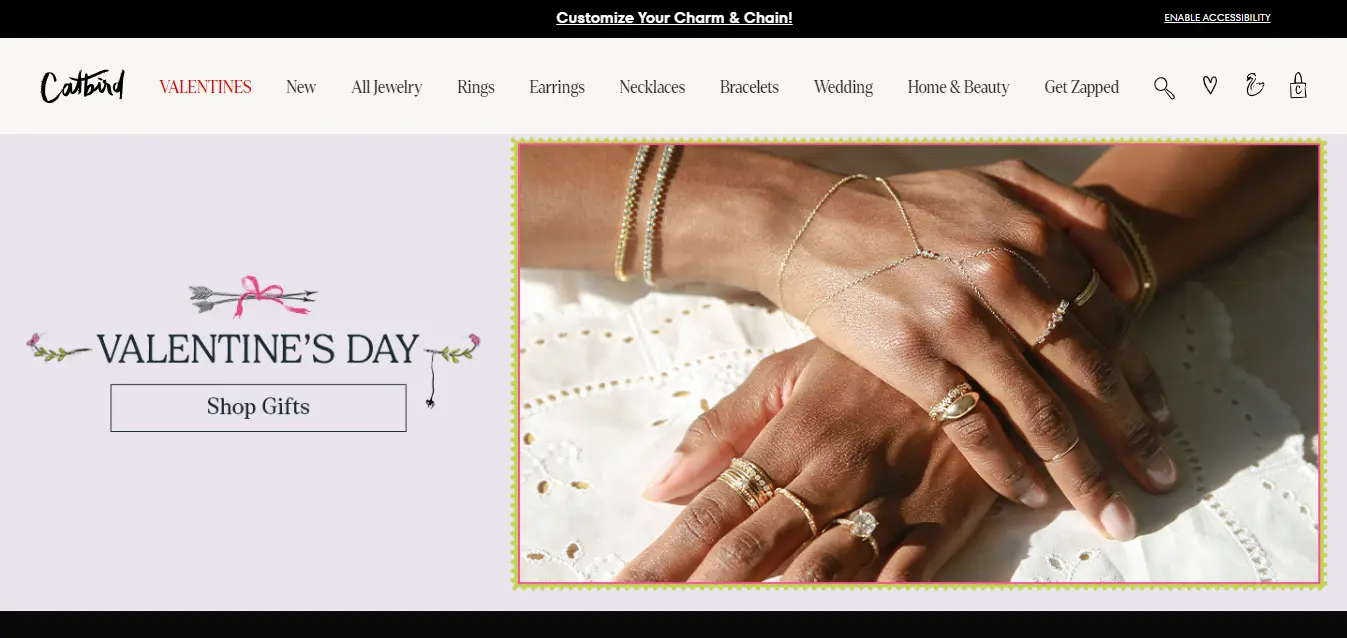
Task: Browse the Rings category
Action: 476,87
